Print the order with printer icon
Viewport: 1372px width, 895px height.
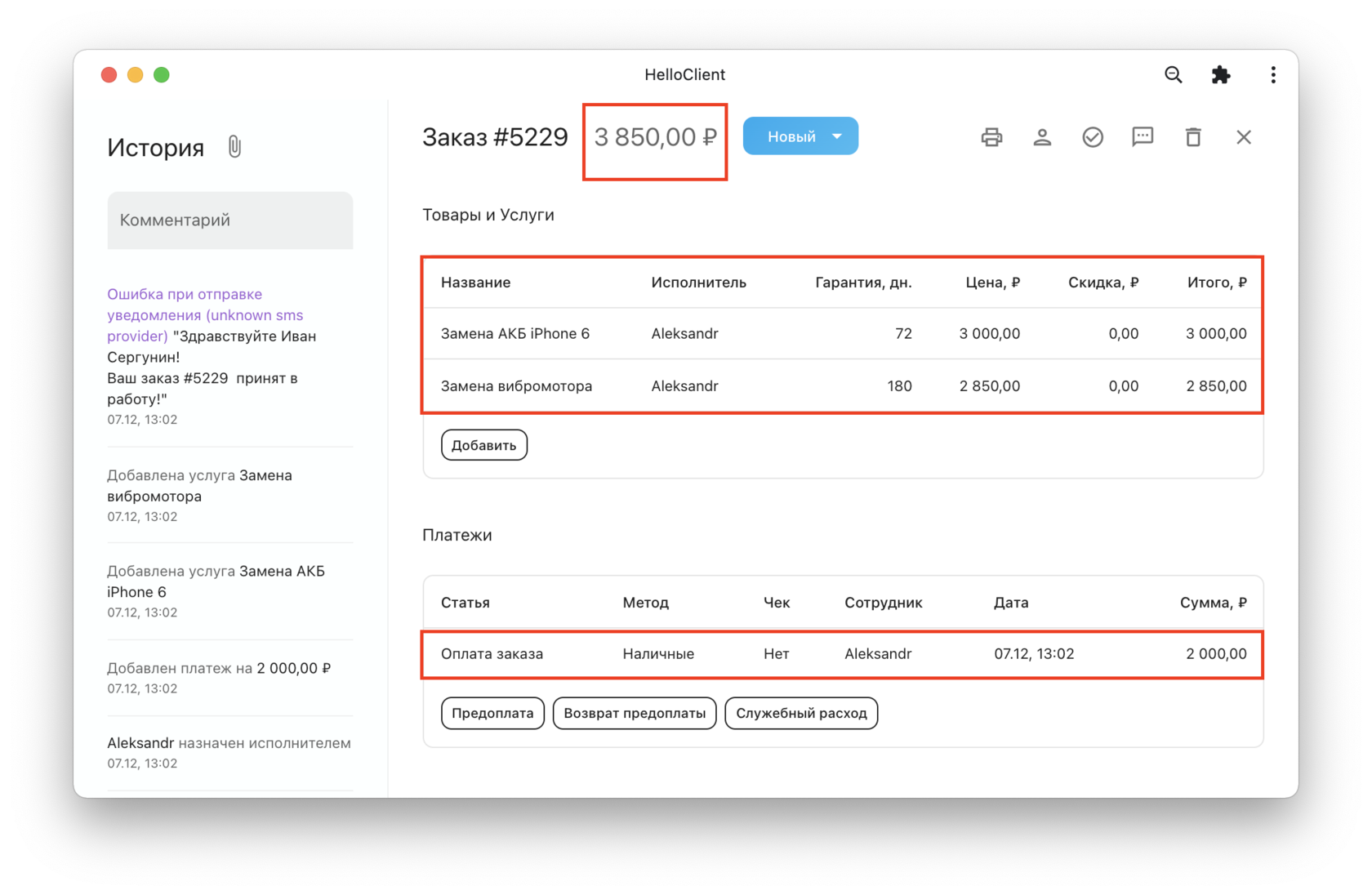pyautogui.click(x=991, y=137)
